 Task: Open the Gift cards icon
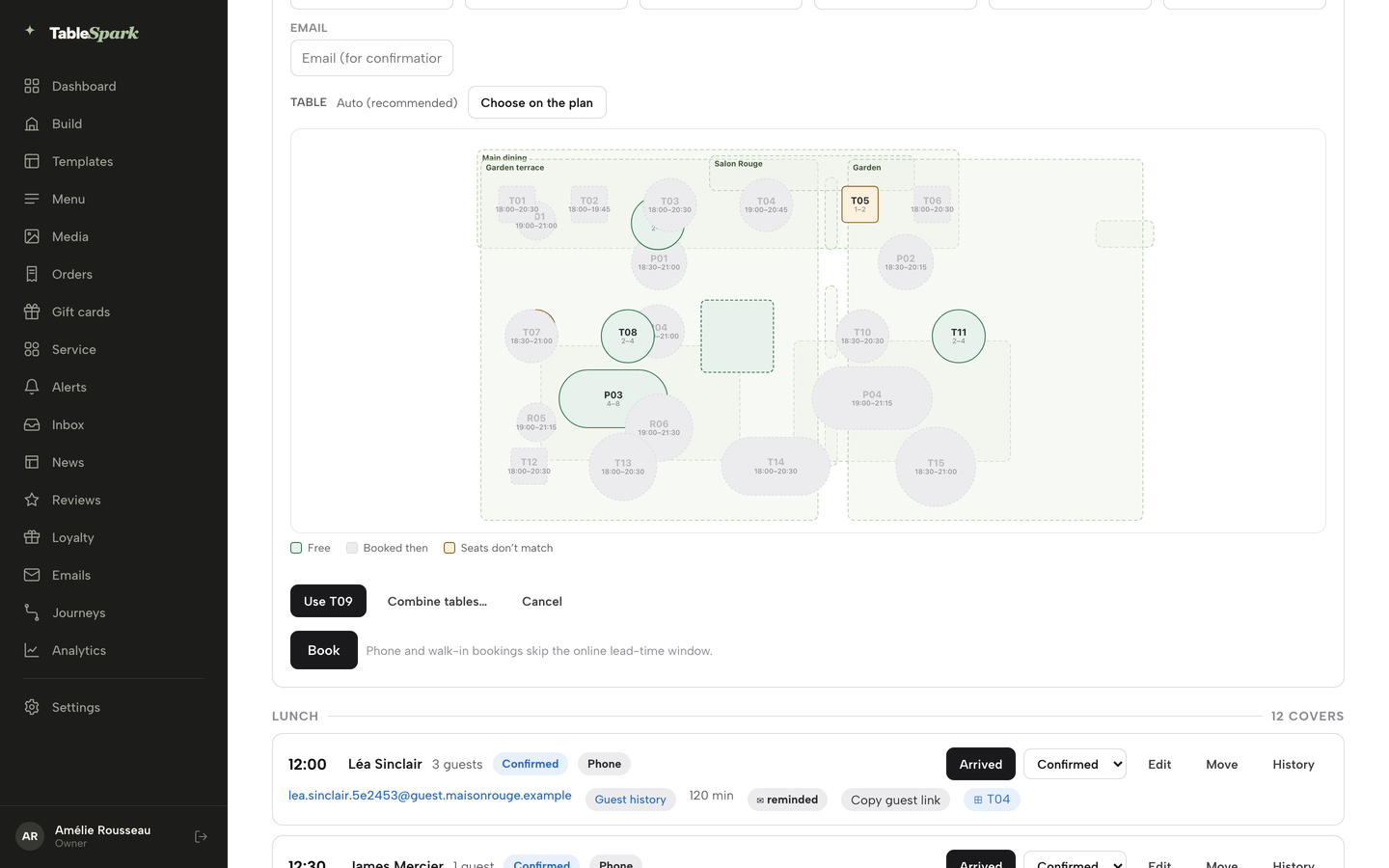pyautogui.click(x=32, y=312)
